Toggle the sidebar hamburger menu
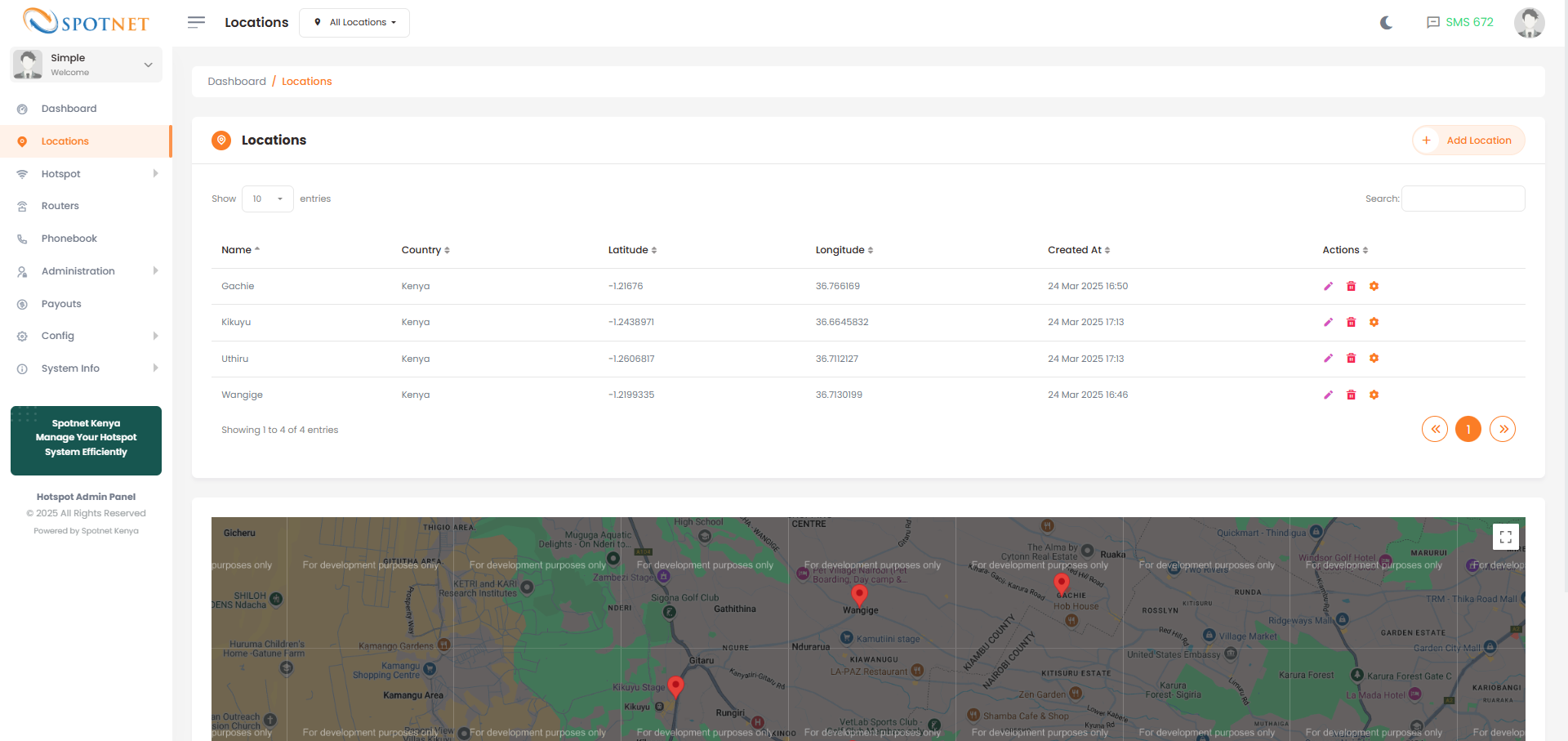The image size is (1568, 741). click(196, 22)
